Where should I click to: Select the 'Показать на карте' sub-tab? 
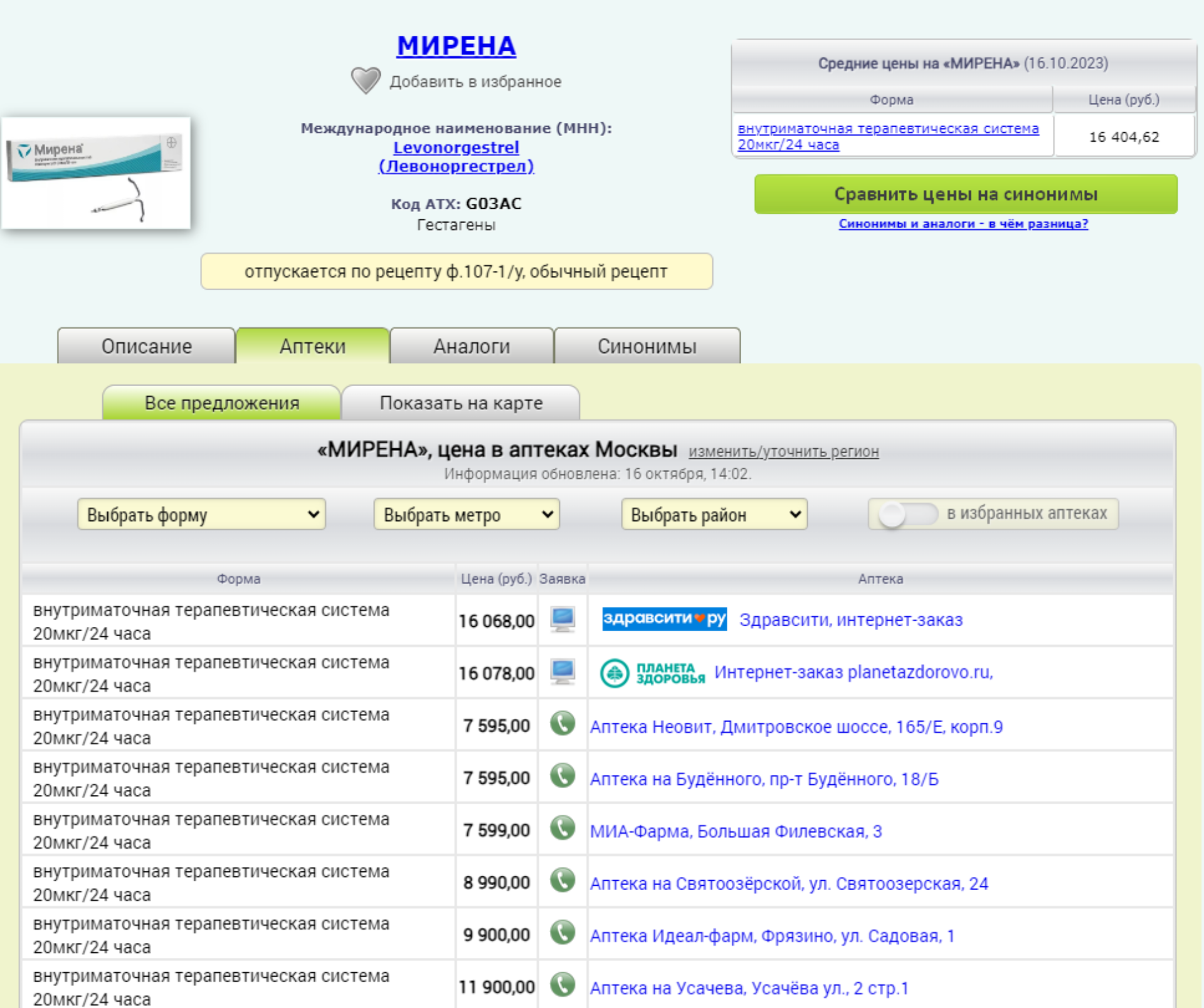[461, 403]
